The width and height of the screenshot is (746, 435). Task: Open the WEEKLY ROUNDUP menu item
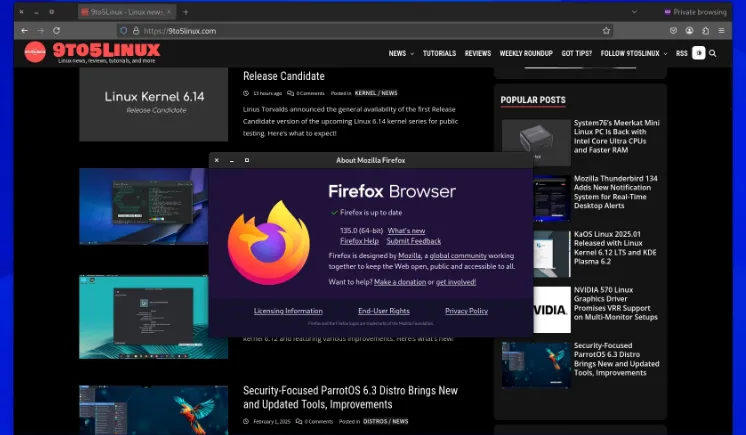(526, 53)
